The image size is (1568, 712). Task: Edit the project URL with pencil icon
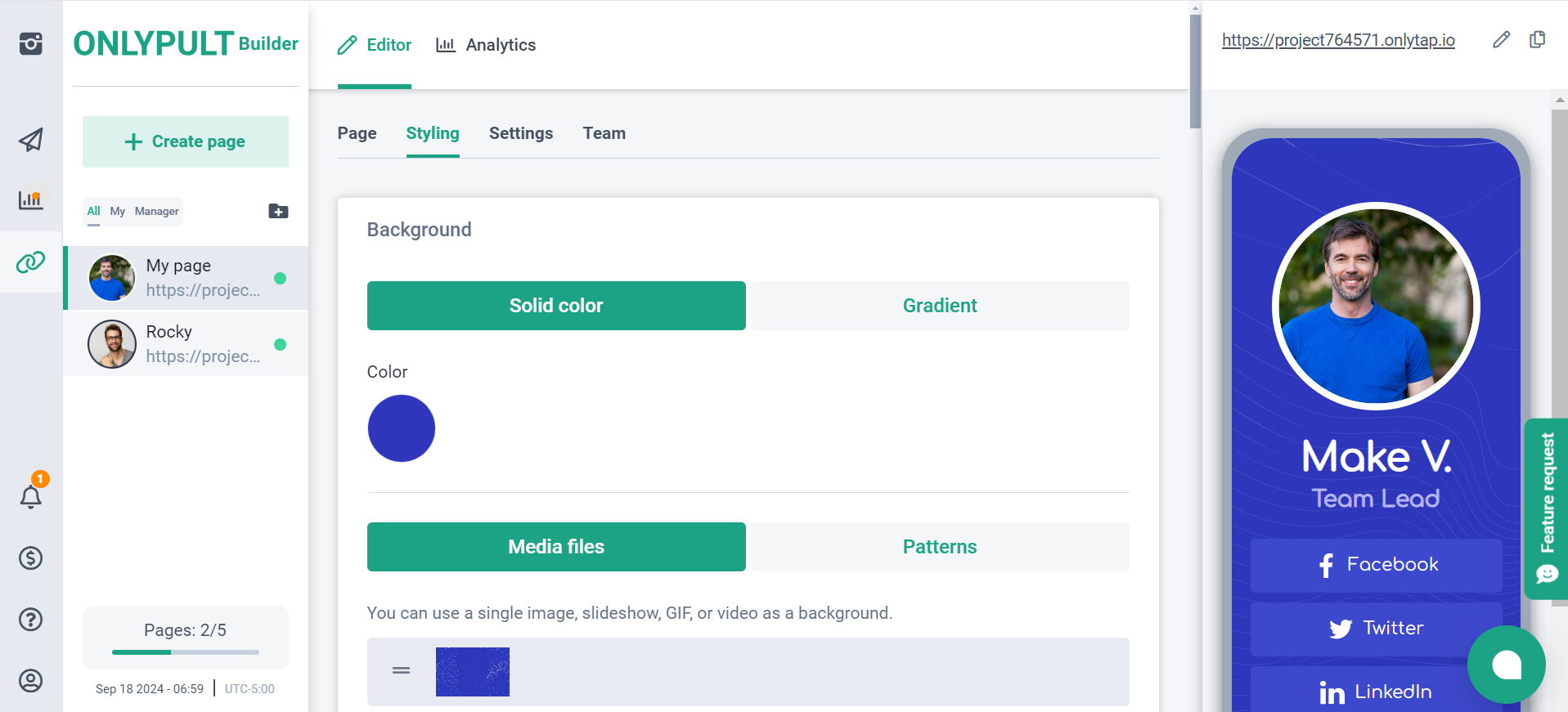[x=1501, y=40]
